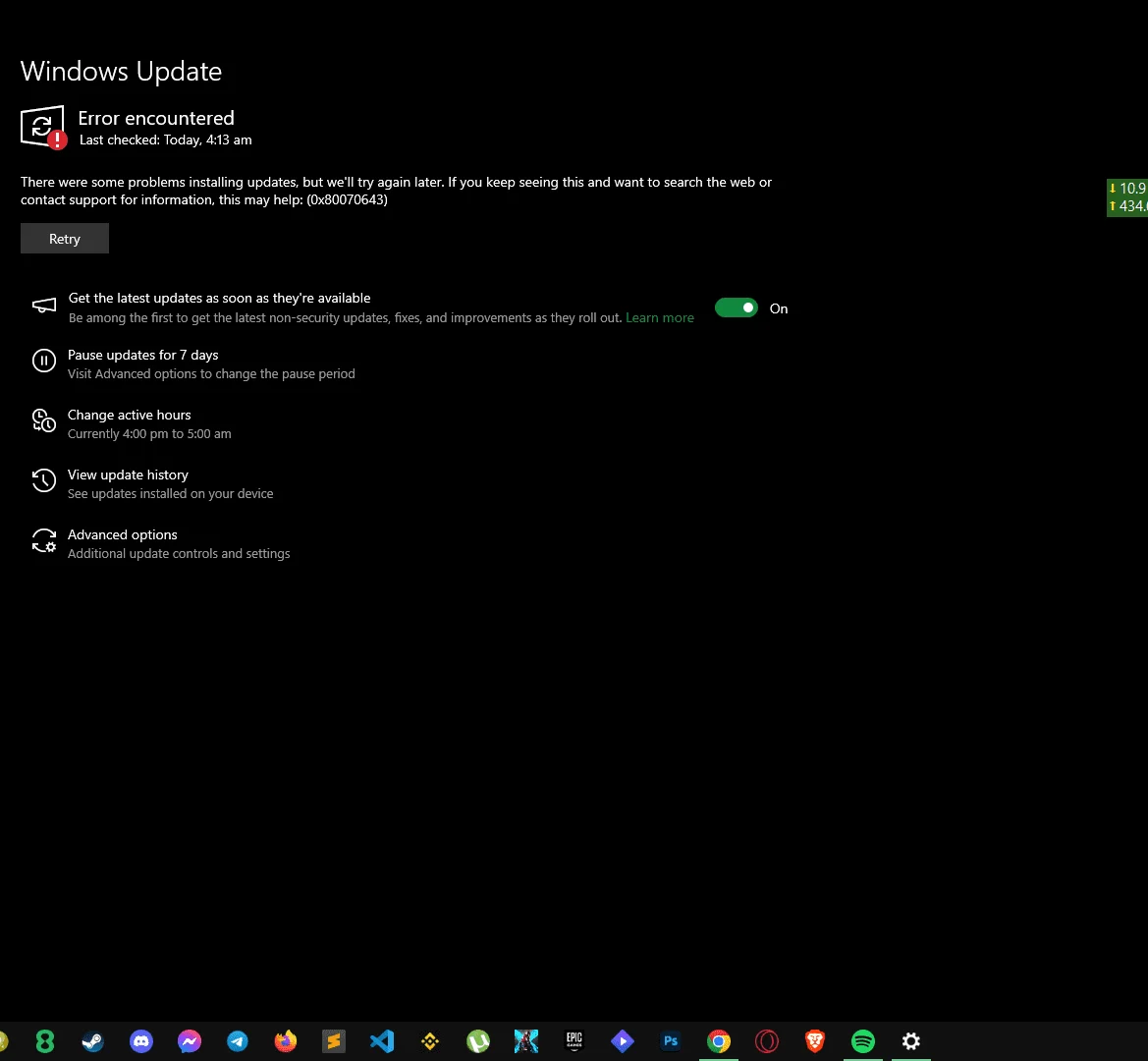
Task: Open Advanced options
Action: tap(123, 535)
